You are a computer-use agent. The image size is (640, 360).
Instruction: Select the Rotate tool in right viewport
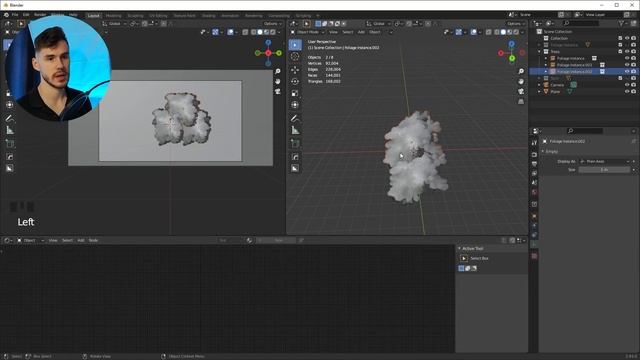tap(295, 81)
